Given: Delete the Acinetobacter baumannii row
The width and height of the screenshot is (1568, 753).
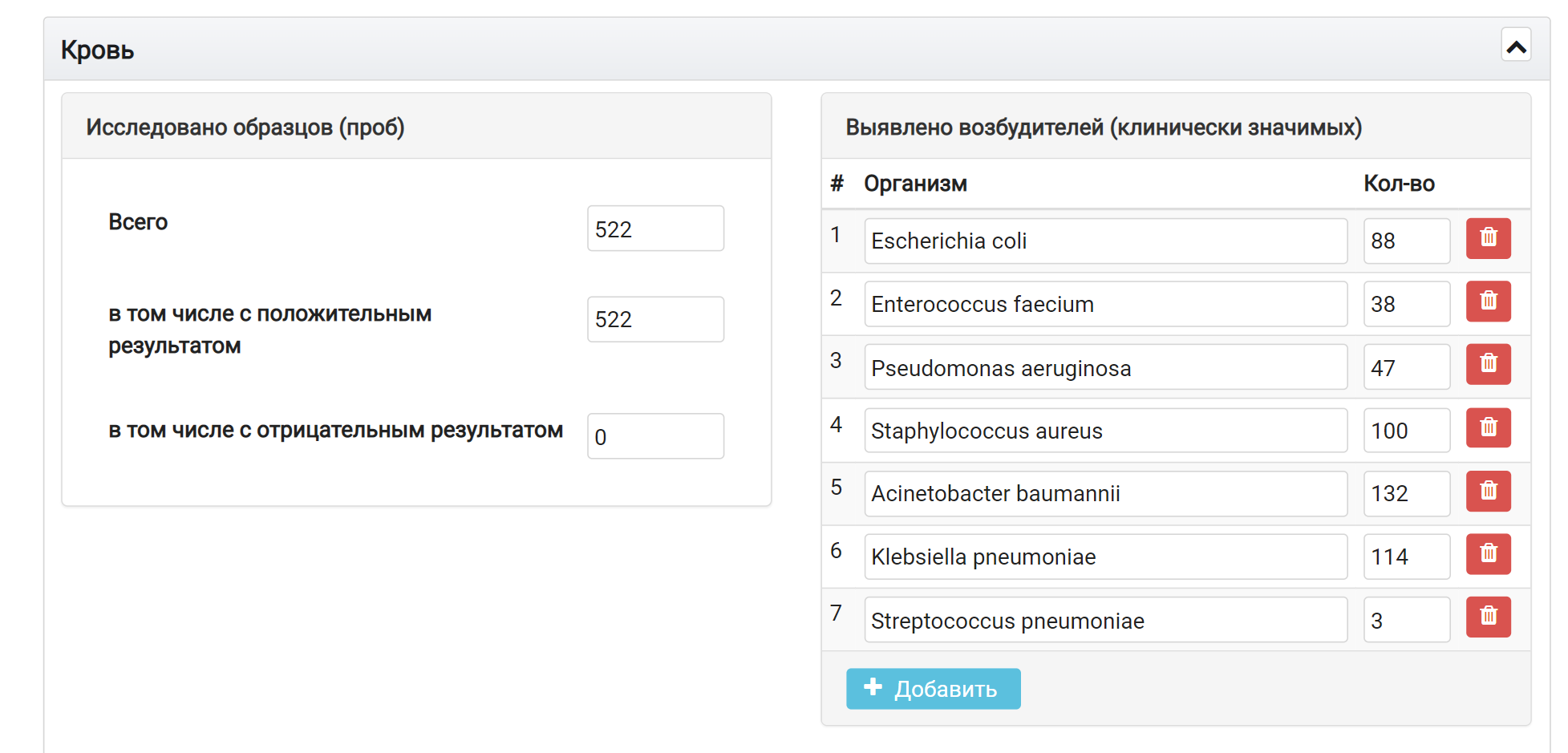Looking at the screenshot, I should pos(1488,492).
